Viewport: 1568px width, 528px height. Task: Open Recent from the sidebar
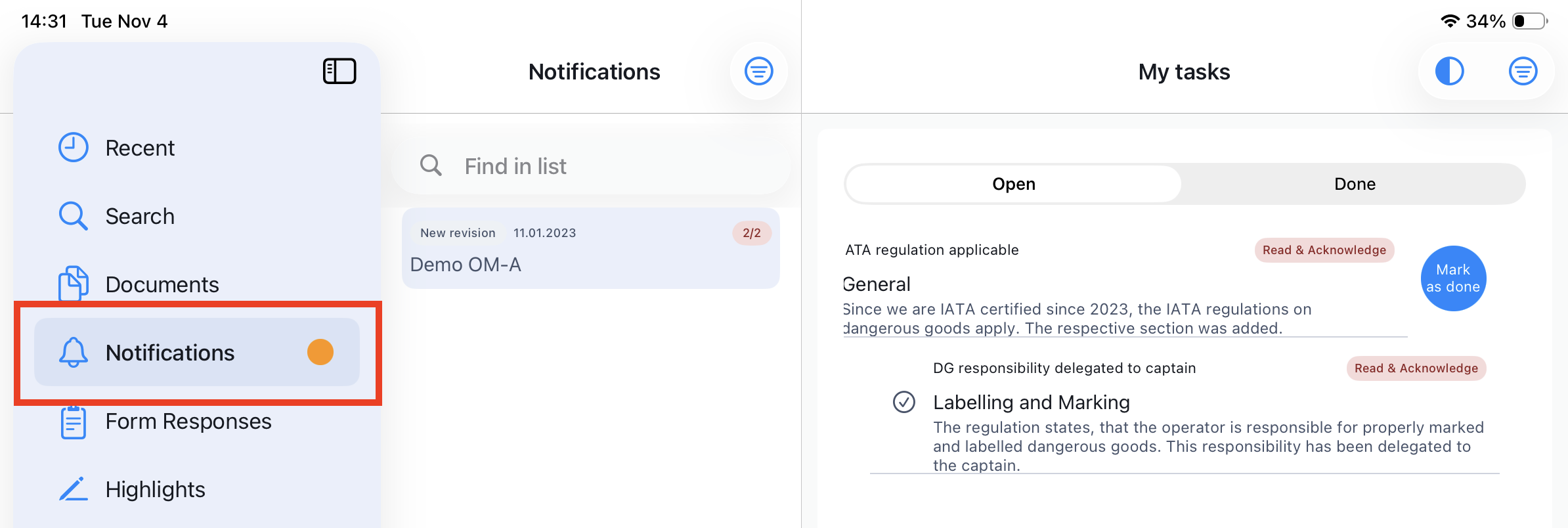pyautogui.click(x=140, y=148)
